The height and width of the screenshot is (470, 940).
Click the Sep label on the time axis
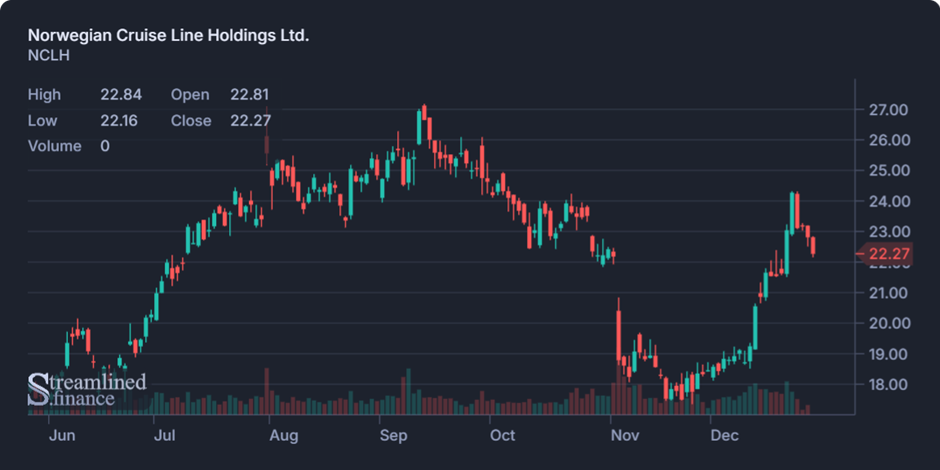395,435
